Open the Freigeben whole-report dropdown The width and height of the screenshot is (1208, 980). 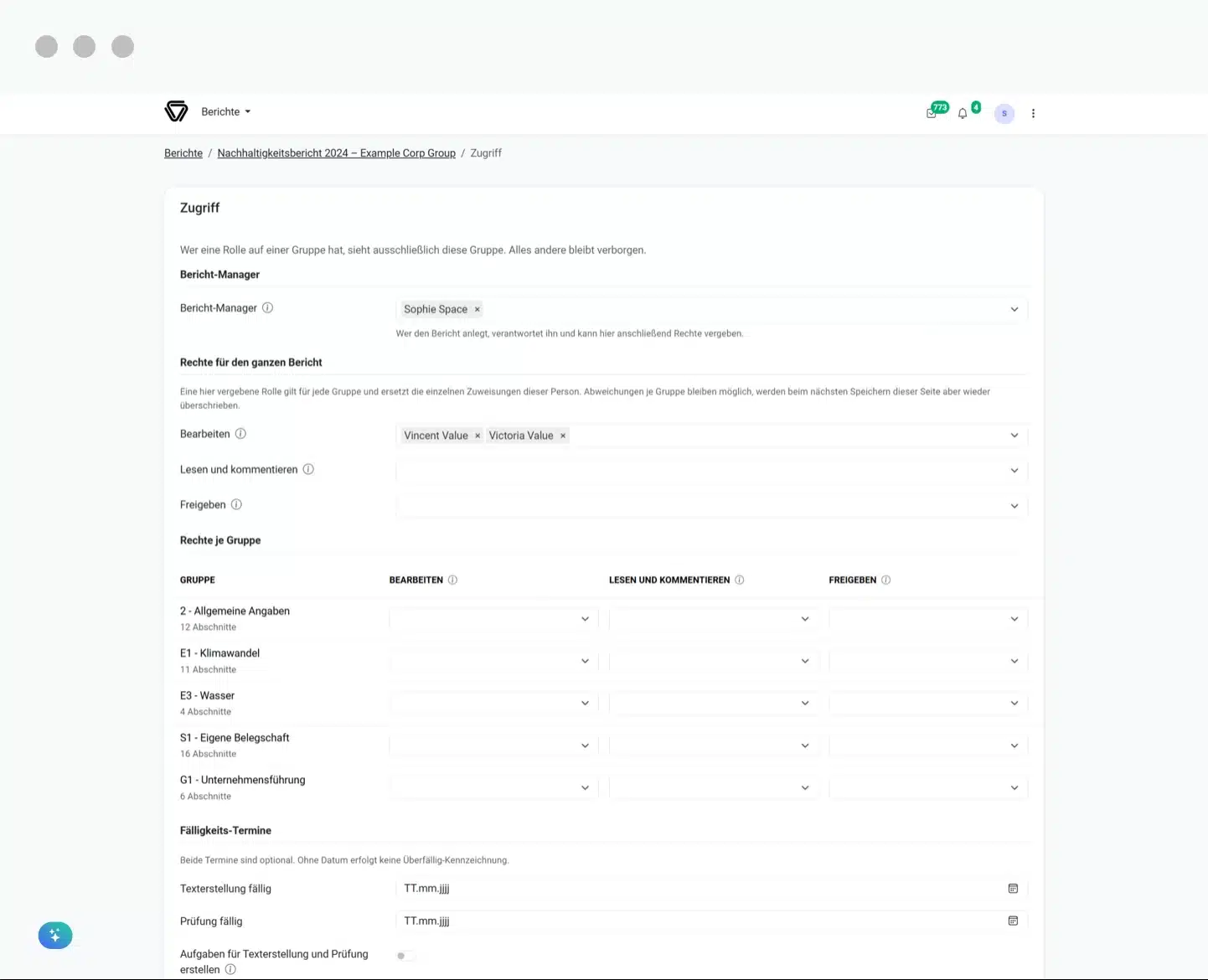click(x=711, y=506)
